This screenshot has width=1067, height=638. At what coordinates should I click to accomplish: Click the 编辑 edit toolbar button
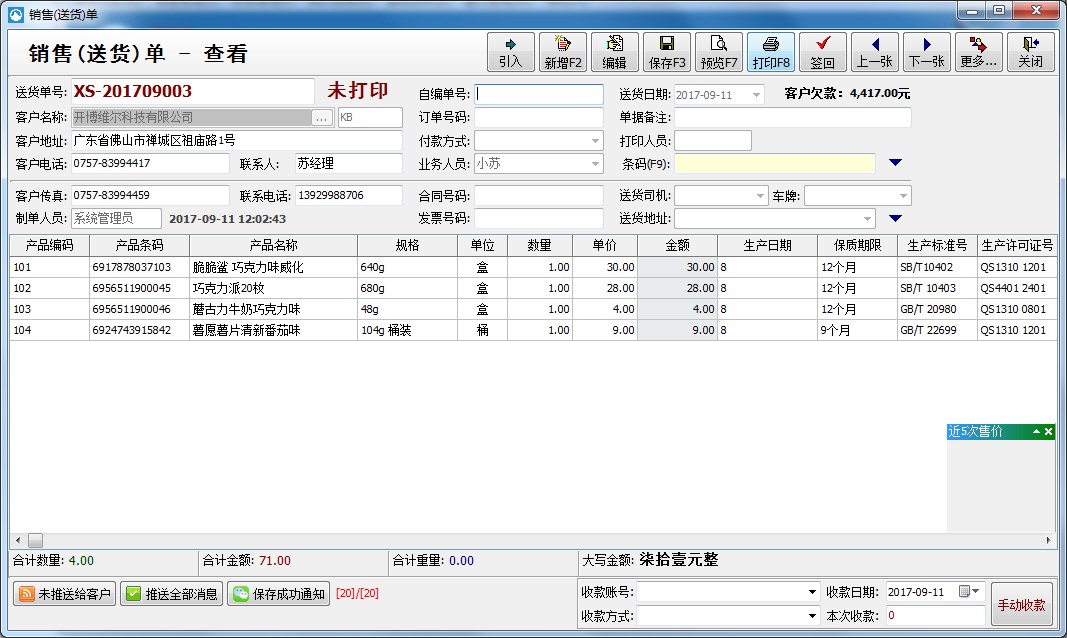(614, 52)
